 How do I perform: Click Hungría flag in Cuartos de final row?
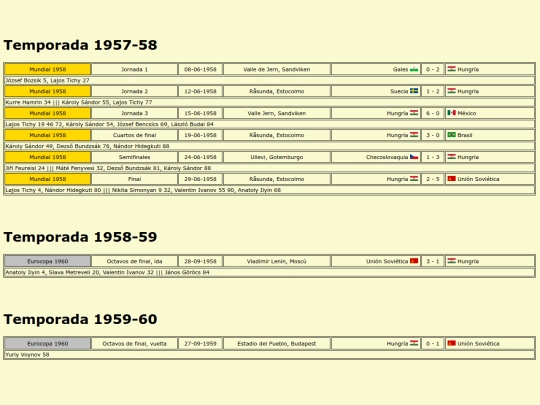(414, 135)
